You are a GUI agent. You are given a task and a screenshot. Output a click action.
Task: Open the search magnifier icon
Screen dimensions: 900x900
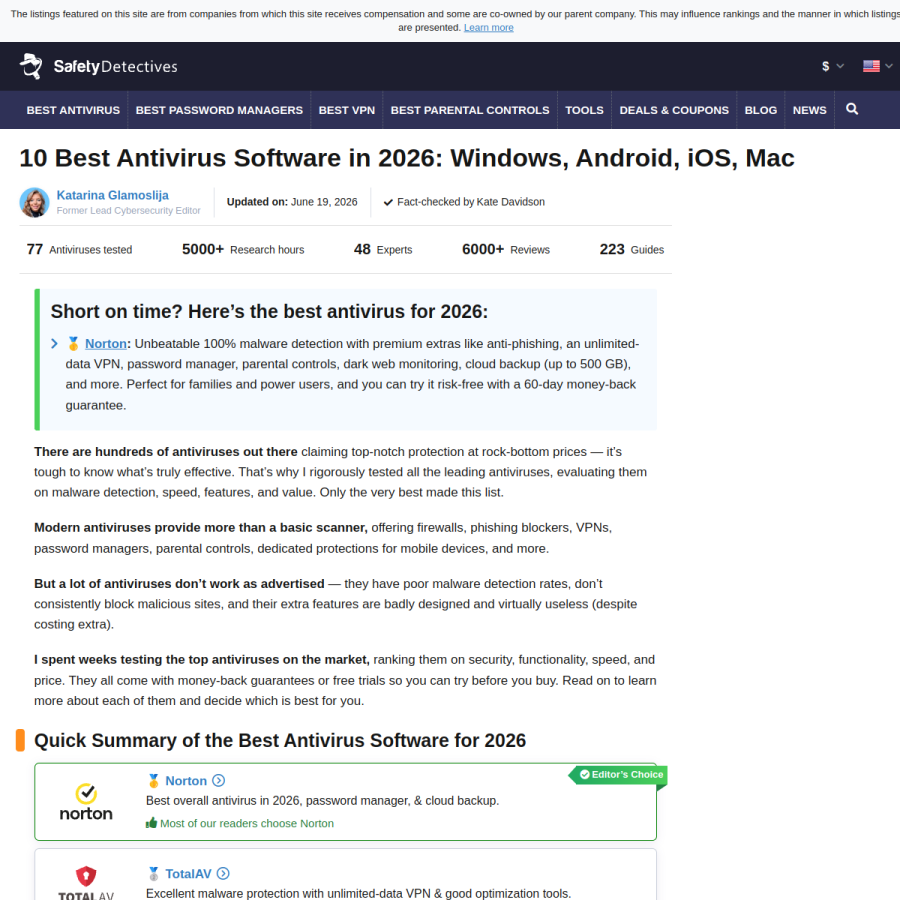[x=852, y=109]
